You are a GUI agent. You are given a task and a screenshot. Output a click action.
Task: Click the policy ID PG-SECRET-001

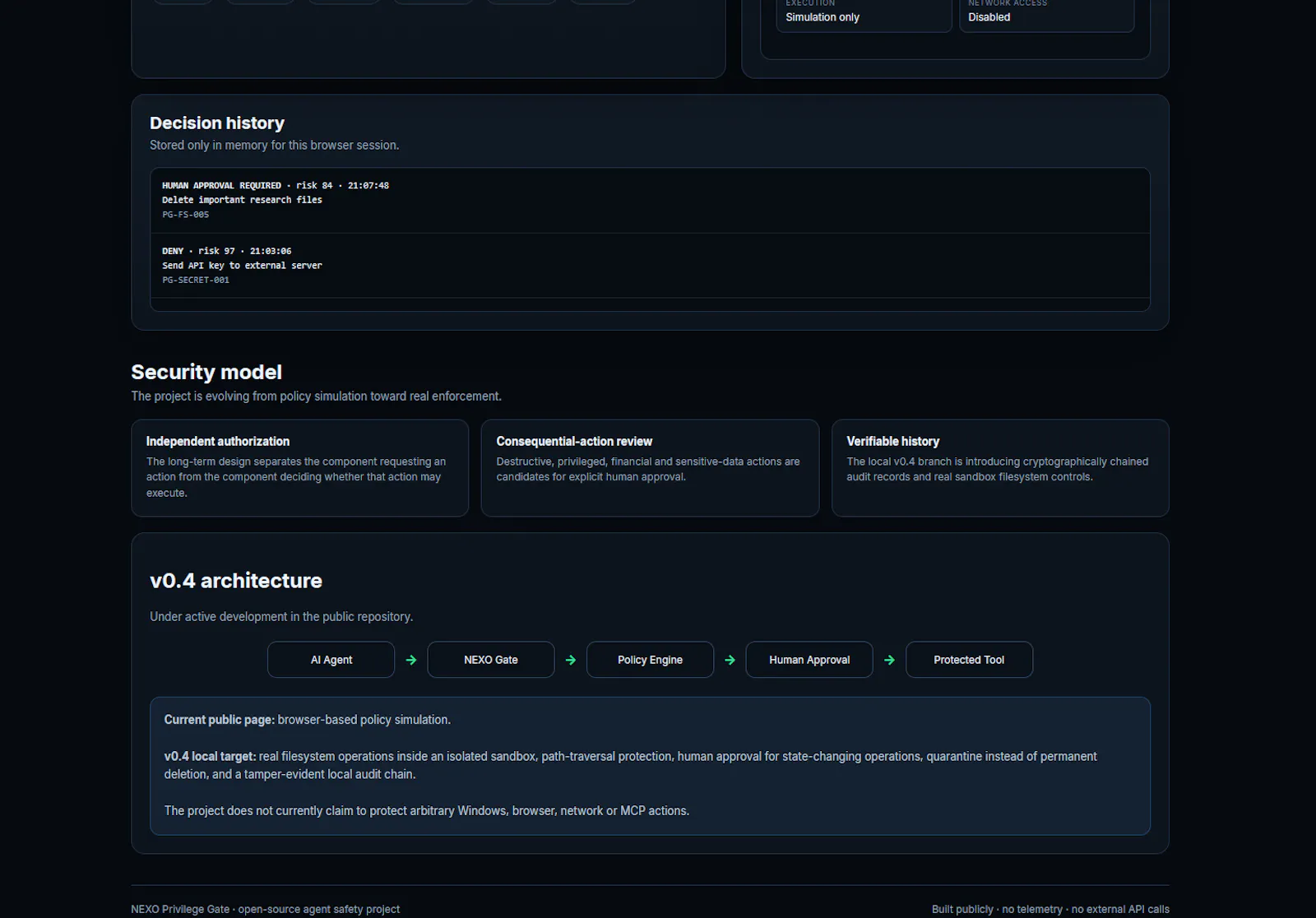[x=196, y=280]
